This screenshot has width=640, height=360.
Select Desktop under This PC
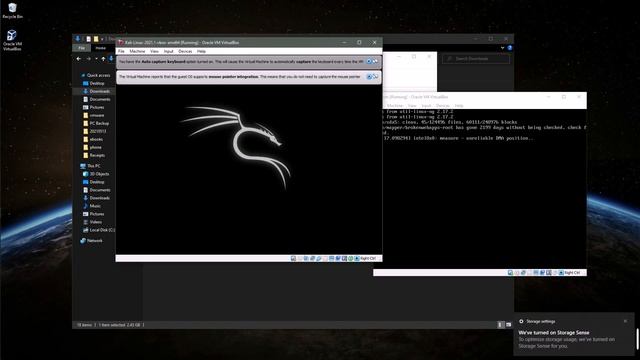[x=93, y=182]
